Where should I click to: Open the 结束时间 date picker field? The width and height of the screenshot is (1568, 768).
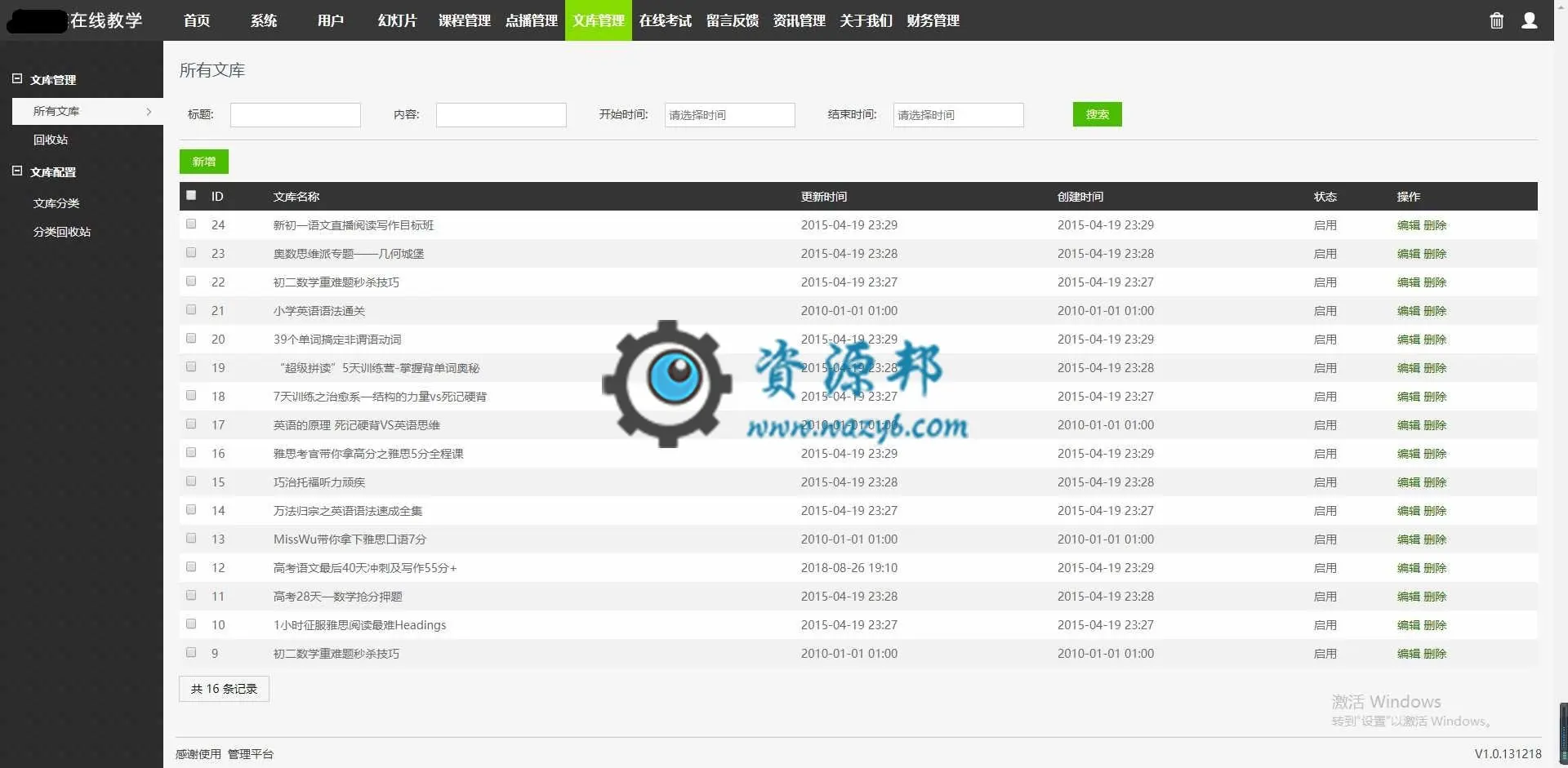click(959, 115)
